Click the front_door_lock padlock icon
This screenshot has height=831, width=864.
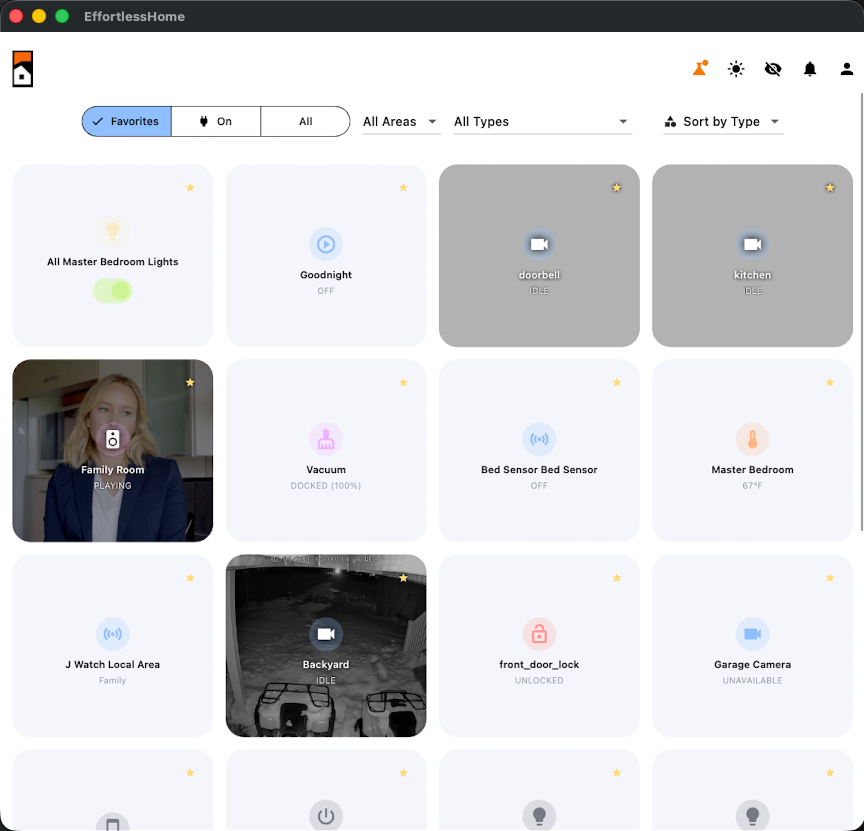click(539, 633)
